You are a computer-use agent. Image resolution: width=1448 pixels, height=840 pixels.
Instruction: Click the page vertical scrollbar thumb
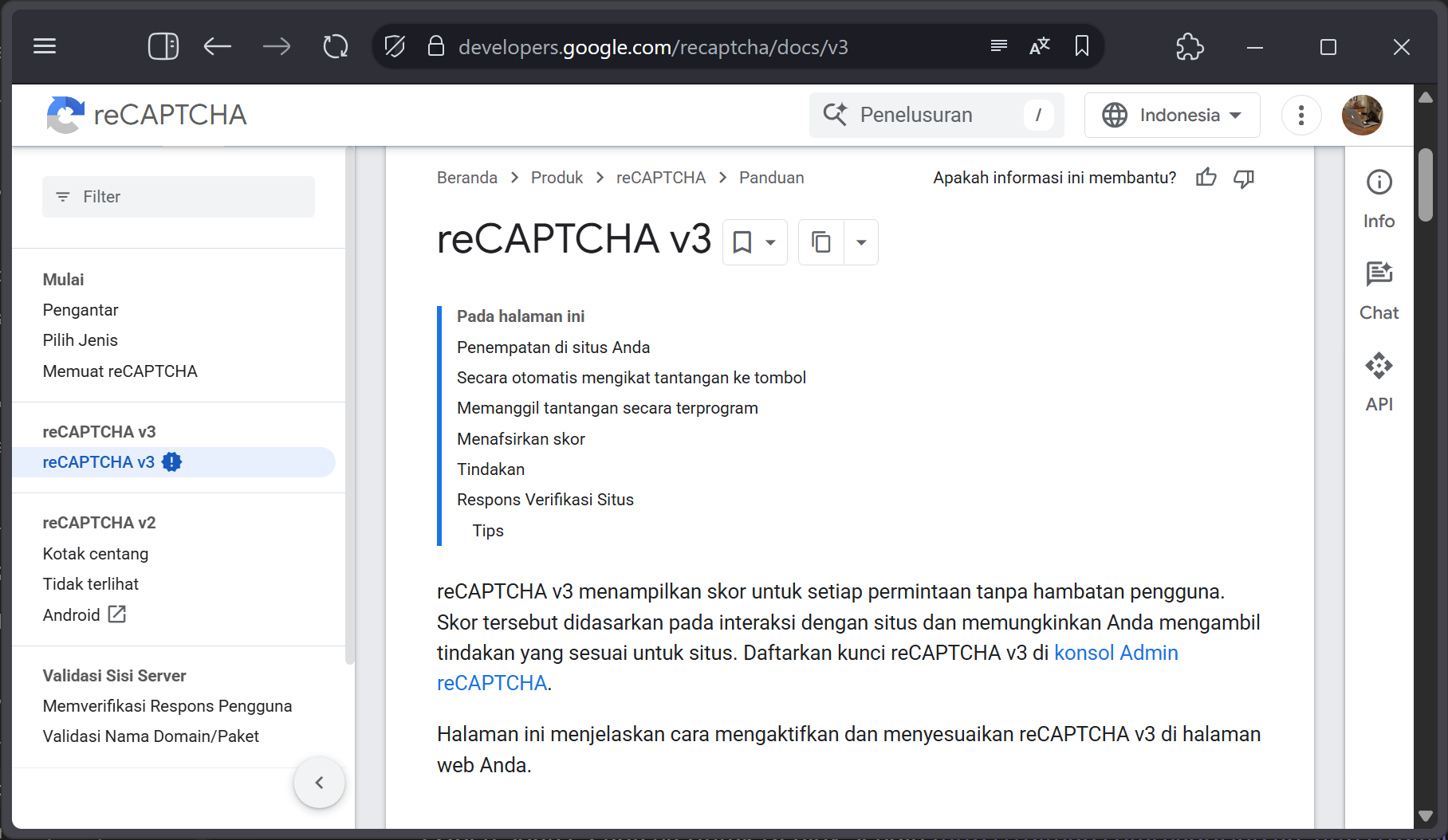point(1426,185)
